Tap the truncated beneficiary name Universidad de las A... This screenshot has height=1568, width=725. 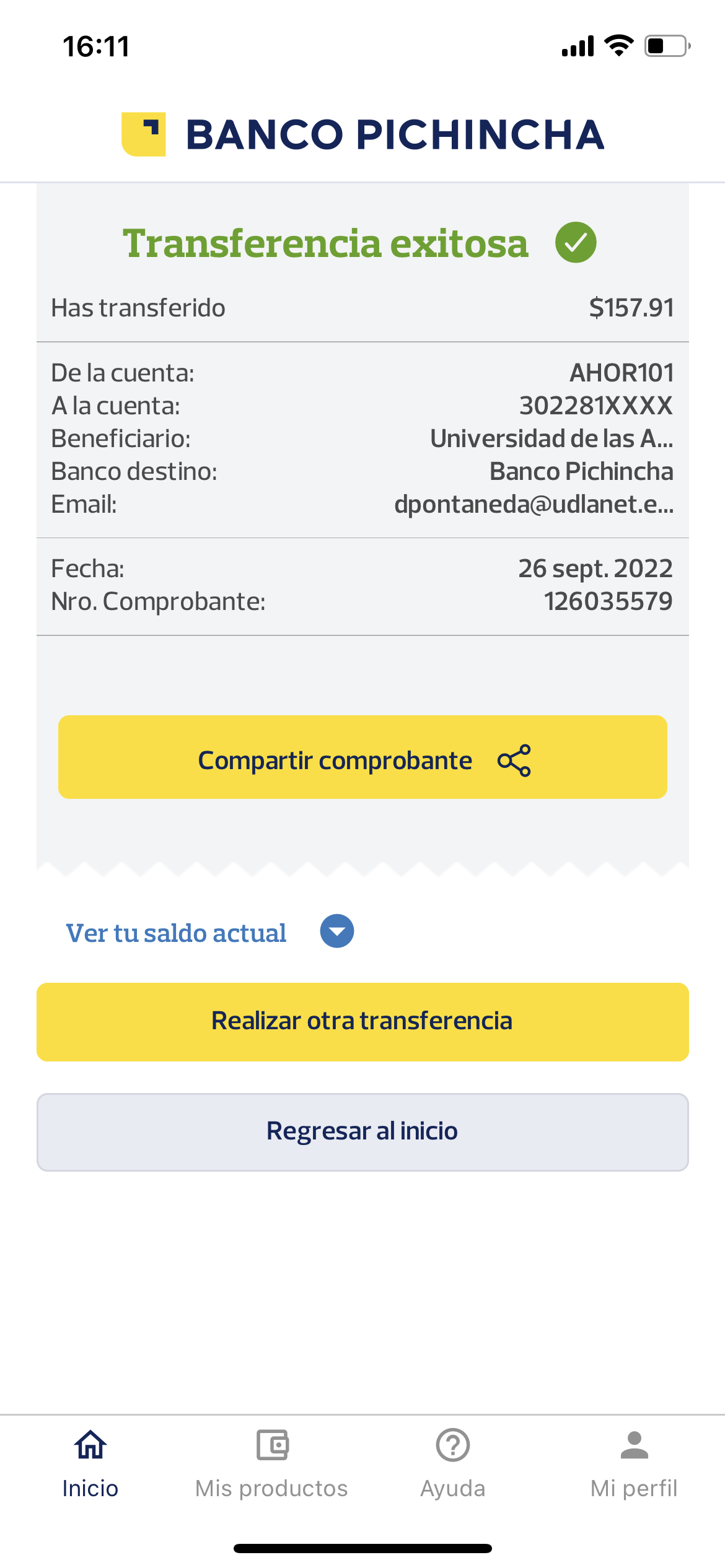(551, 438)
